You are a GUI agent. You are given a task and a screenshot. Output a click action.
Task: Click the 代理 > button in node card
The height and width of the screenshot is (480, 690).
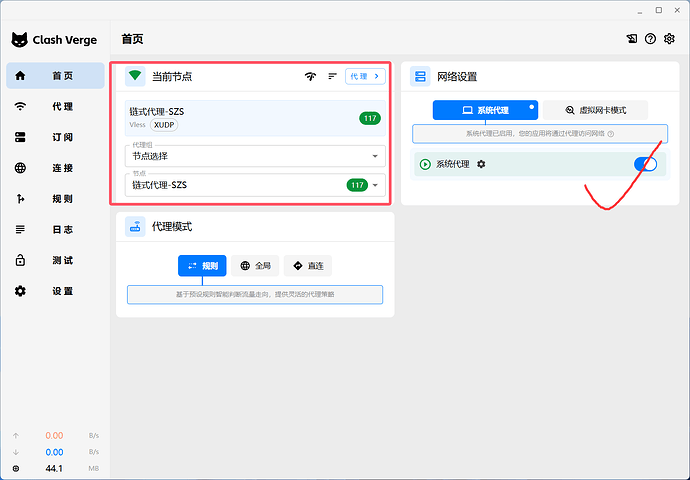click(365, 77)
